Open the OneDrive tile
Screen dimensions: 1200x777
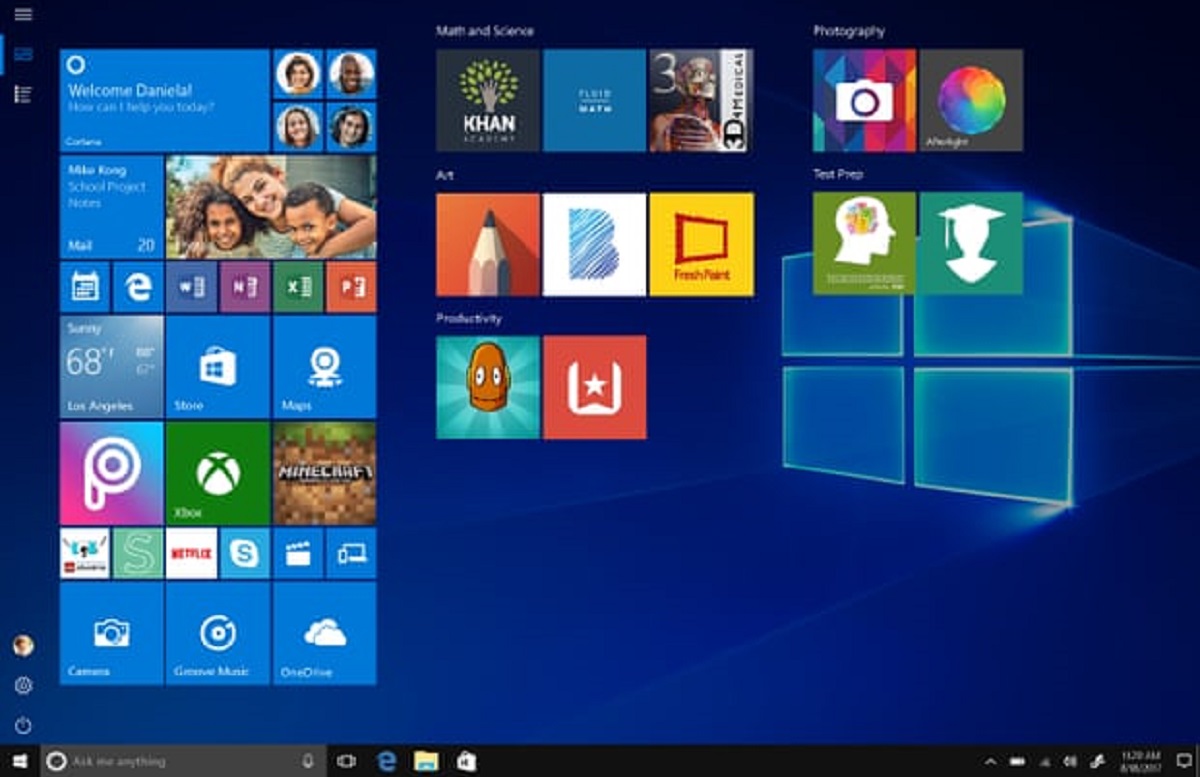click(x=324, y=634)
